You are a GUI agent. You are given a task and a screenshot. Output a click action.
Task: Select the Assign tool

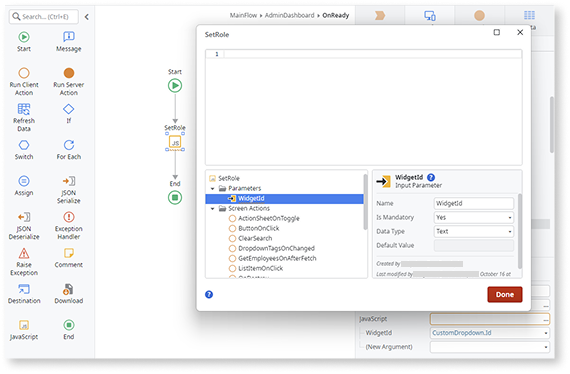tap(24, 186)
